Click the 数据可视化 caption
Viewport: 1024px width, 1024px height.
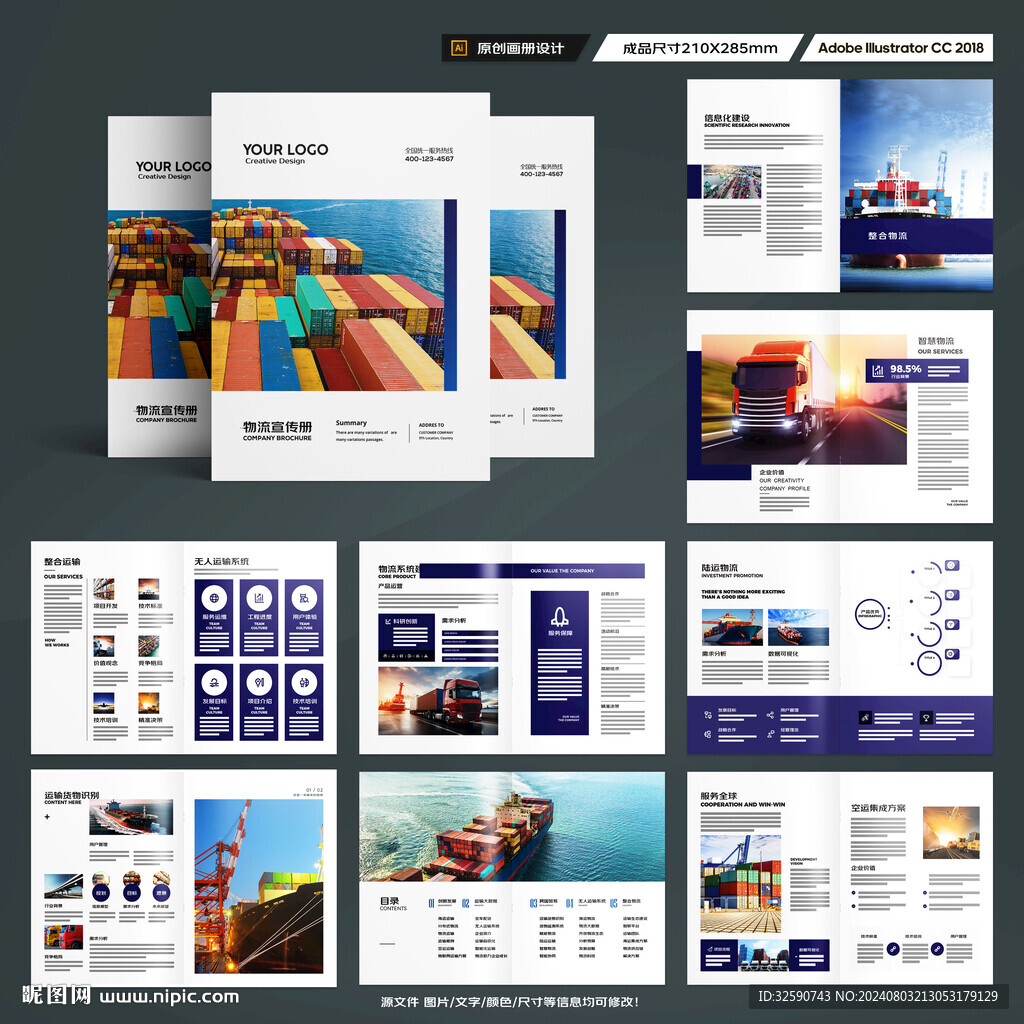(783, 653)
